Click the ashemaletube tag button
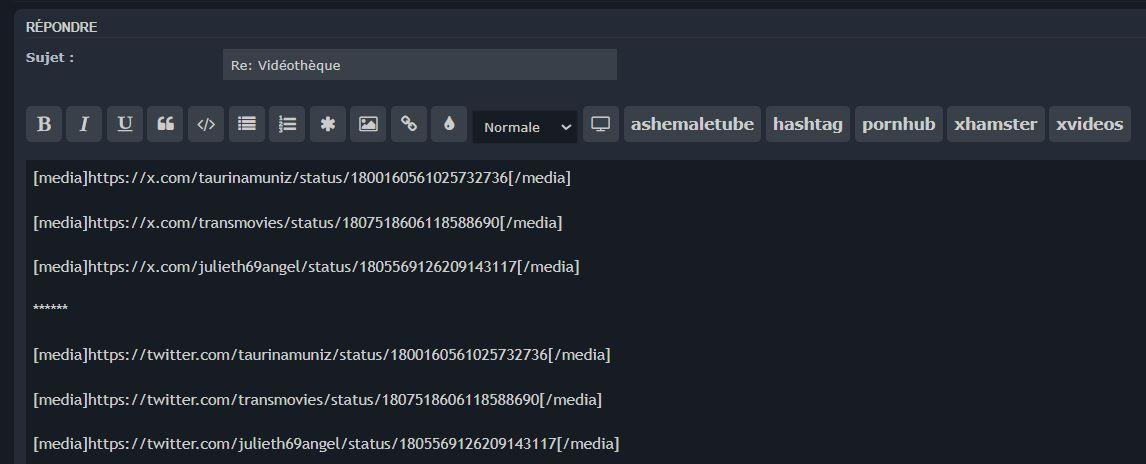1146x464 pixels. 692,124
